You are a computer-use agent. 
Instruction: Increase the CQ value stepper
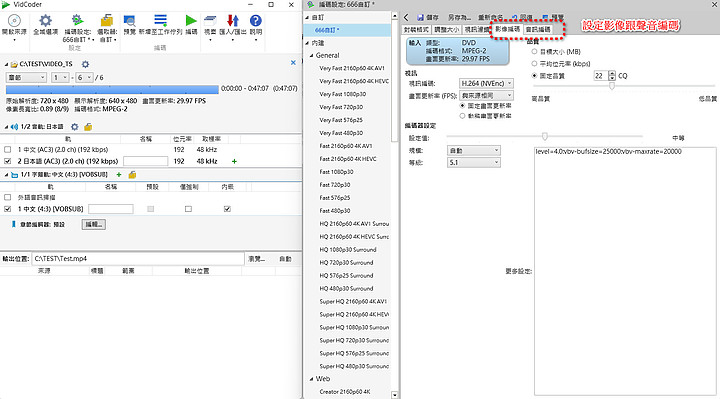612,73
